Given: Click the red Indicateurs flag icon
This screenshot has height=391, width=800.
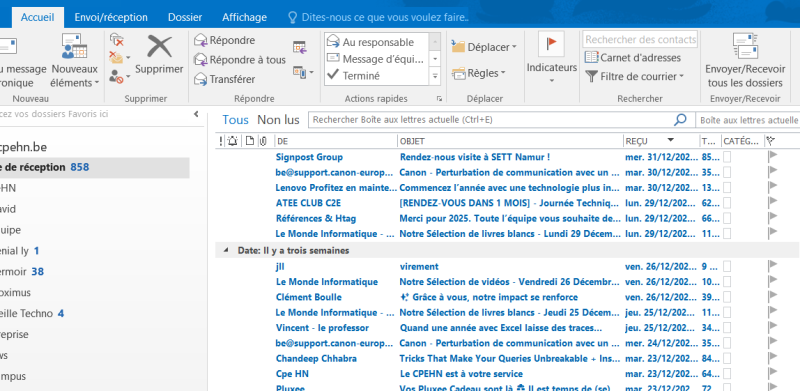Looking at the screenshot, I should (x=552, y=44).
